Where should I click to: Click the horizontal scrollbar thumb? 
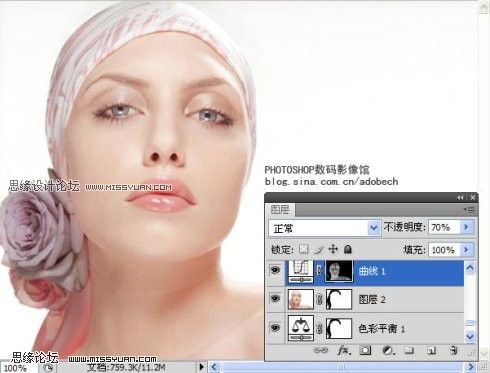click(x=343, y=367)
